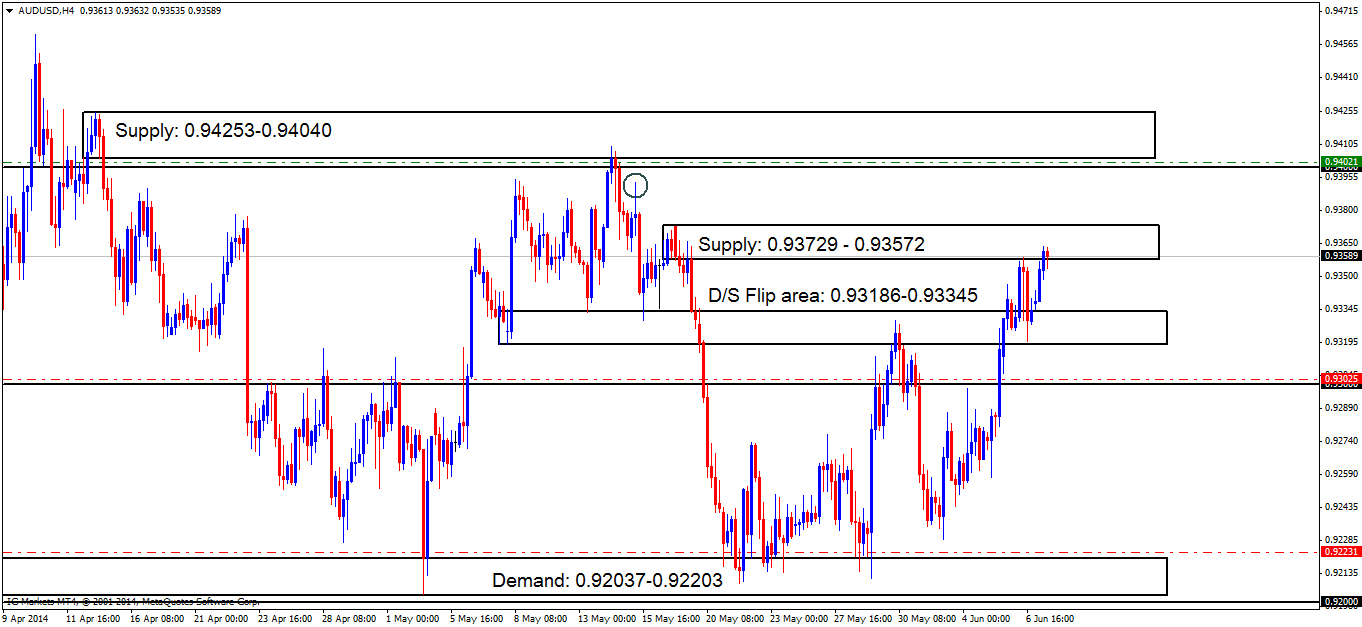Click the 0.93650 value on price scale
Screen dimensions: 1362x627
[1341, 243]
